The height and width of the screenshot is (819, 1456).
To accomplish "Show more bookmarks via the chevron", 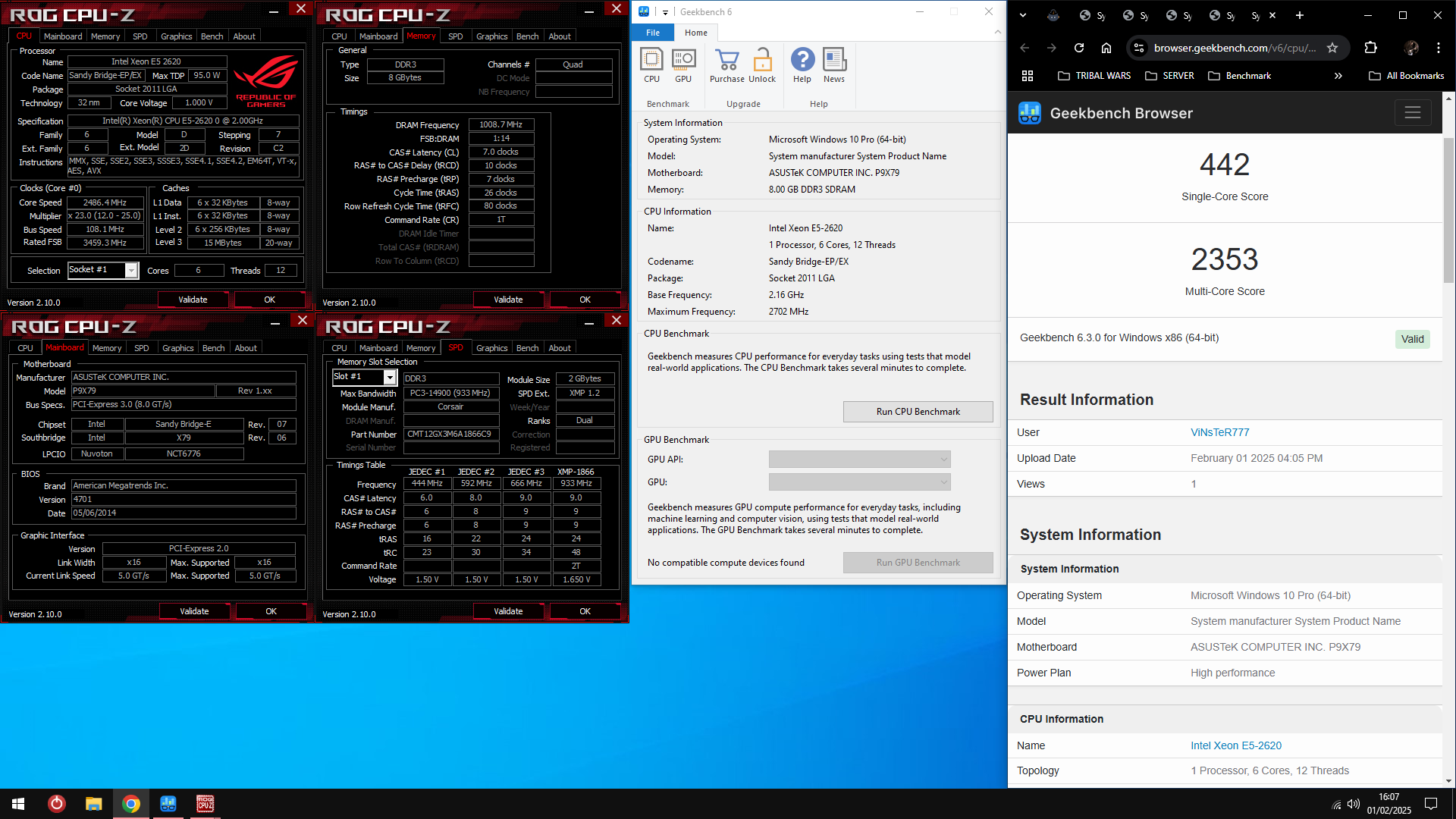I will [1338, 76].
